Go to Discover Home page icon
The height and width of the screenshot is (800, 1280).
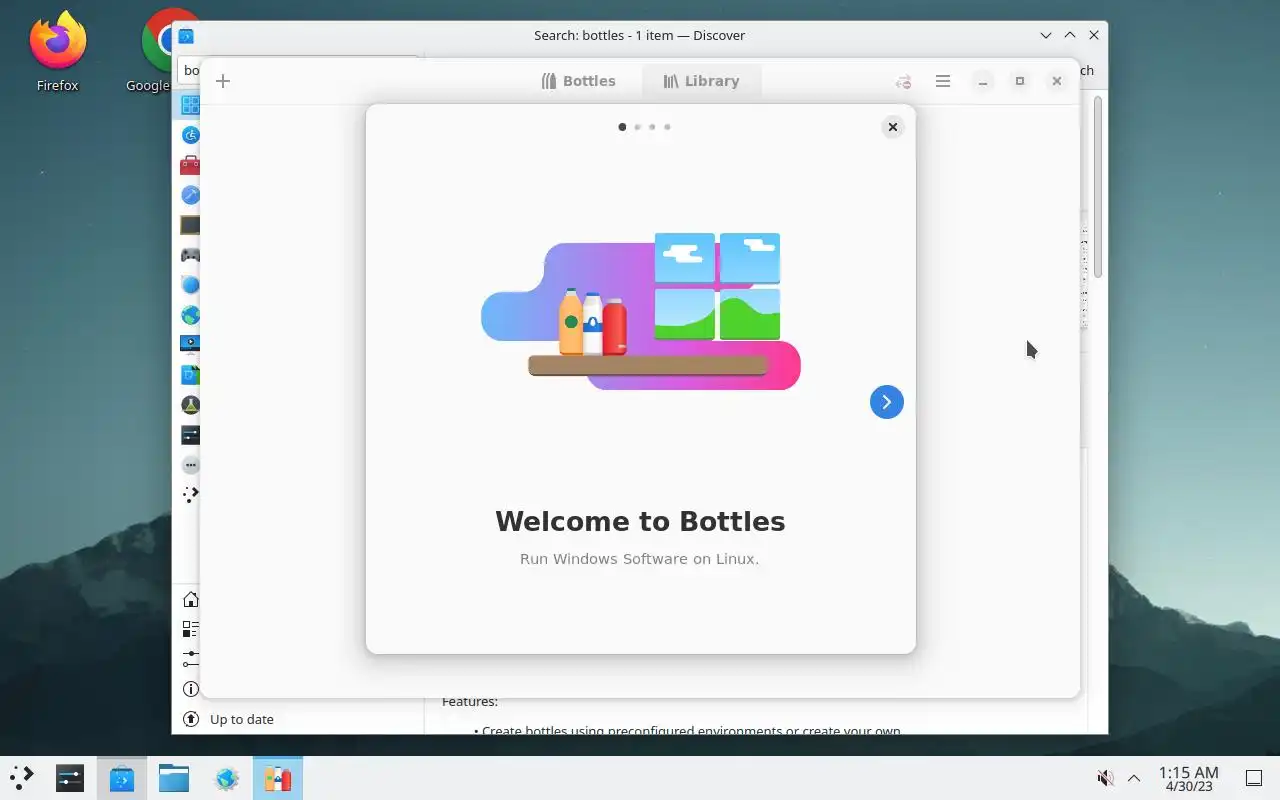[x=190, y=600]
